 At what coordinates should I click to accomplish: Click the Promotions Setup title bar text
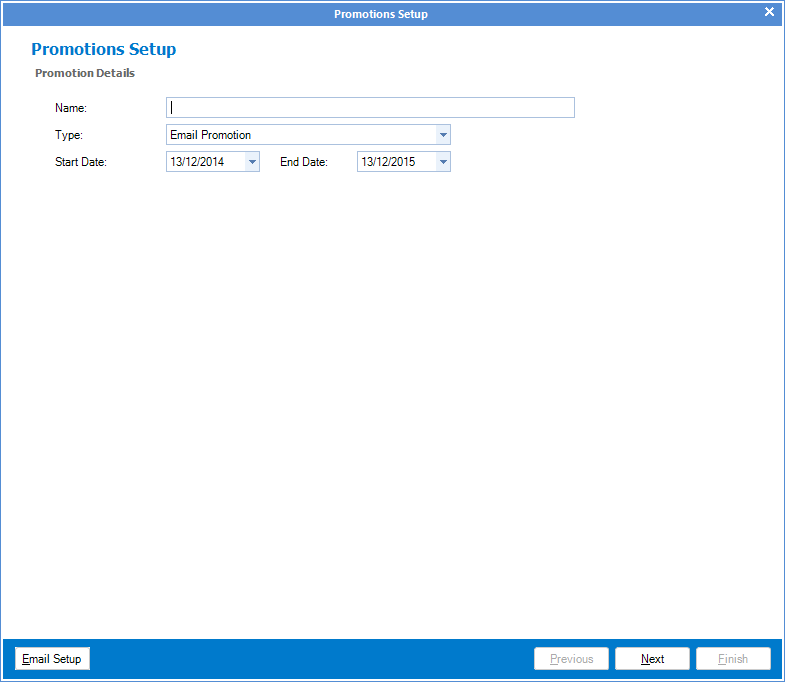pyautogui.click(x=380, y=14)
